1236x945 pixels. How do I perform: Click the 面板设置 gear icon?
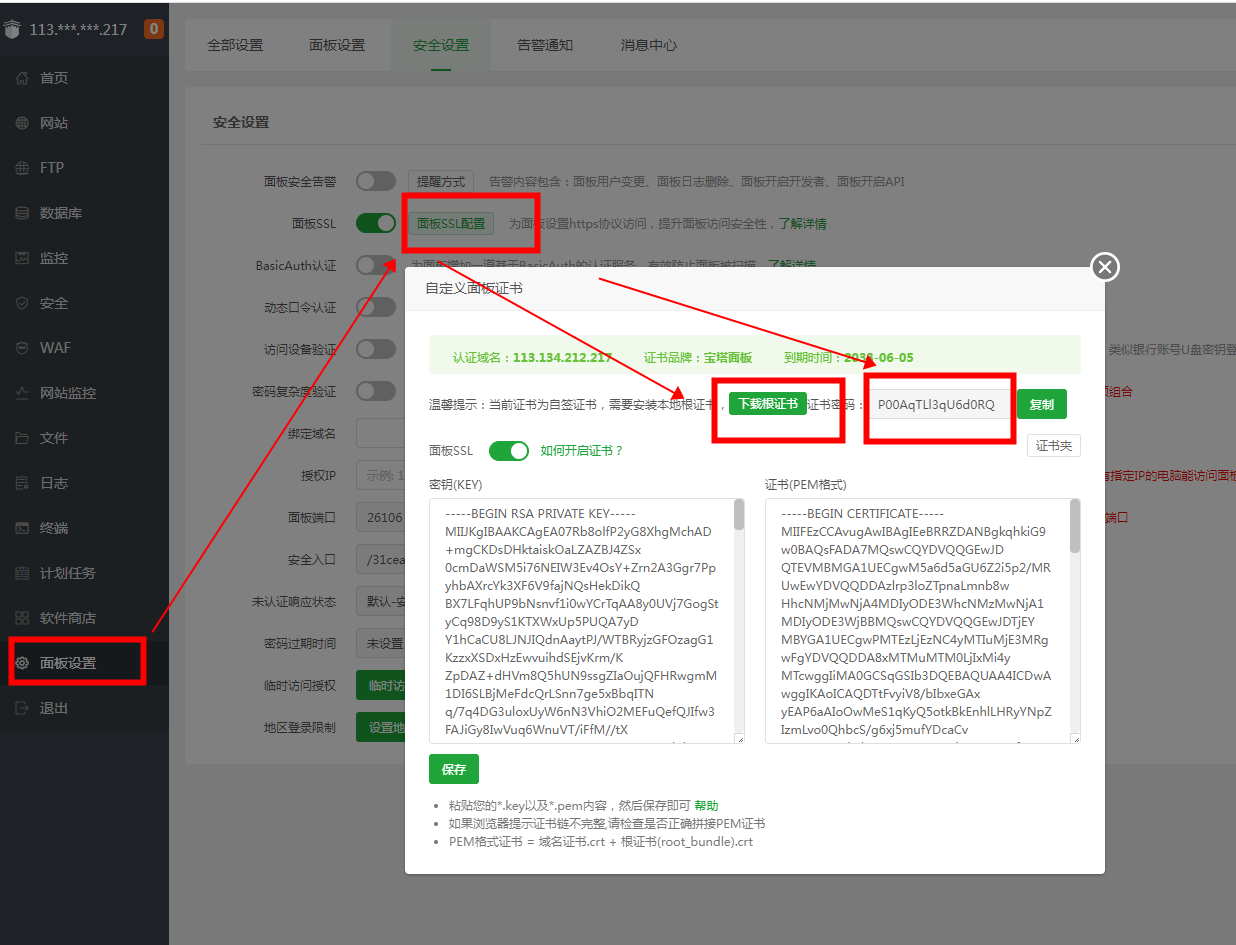tap(22, 663)
